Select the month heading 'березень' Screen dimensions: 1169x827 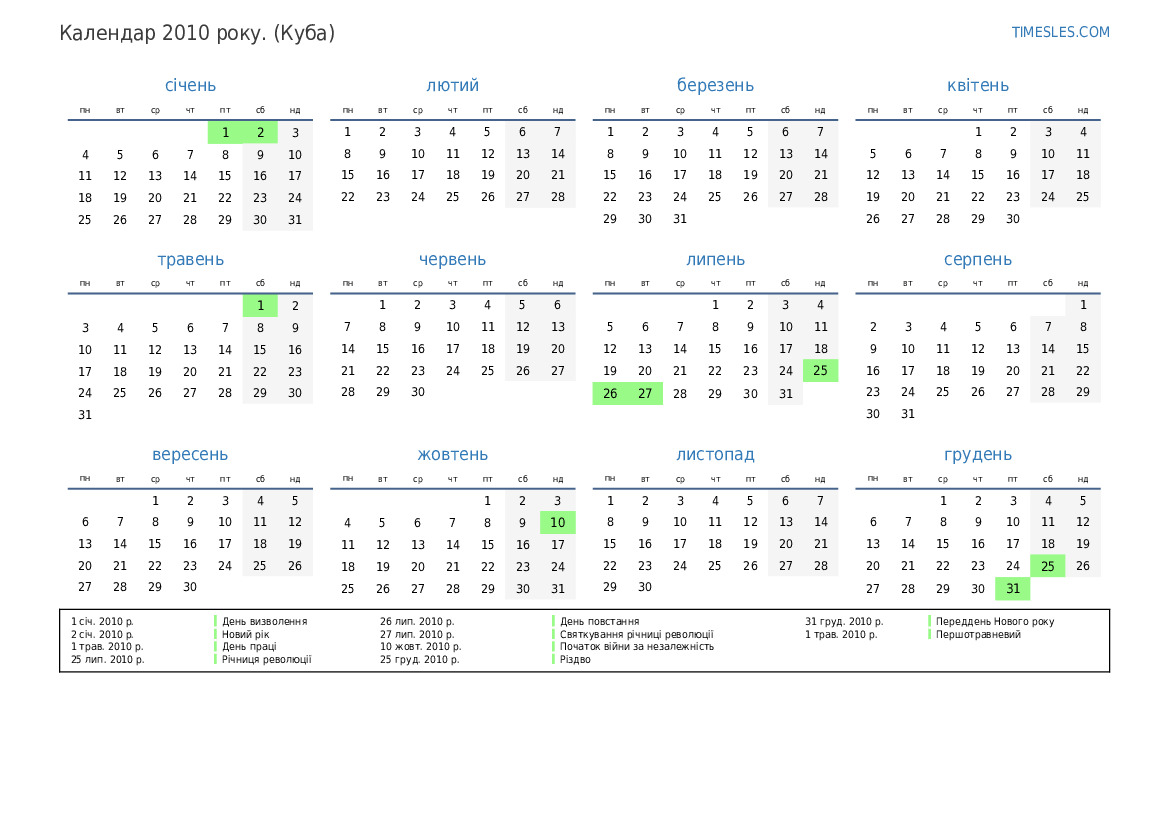[715, 85]
